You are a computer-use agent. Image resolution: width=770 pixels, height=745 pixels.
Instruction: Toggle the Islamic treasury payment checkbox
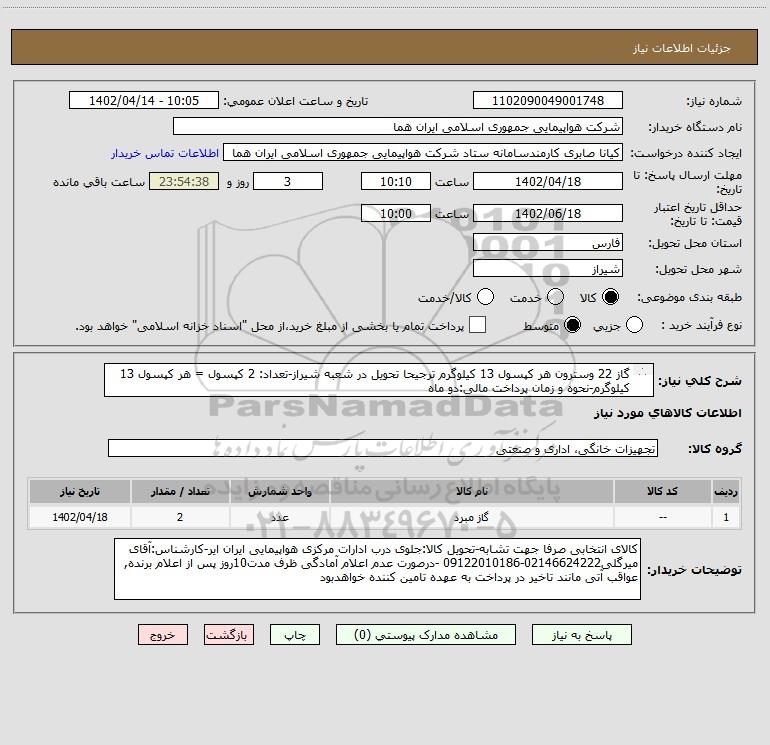coord(477,325)
